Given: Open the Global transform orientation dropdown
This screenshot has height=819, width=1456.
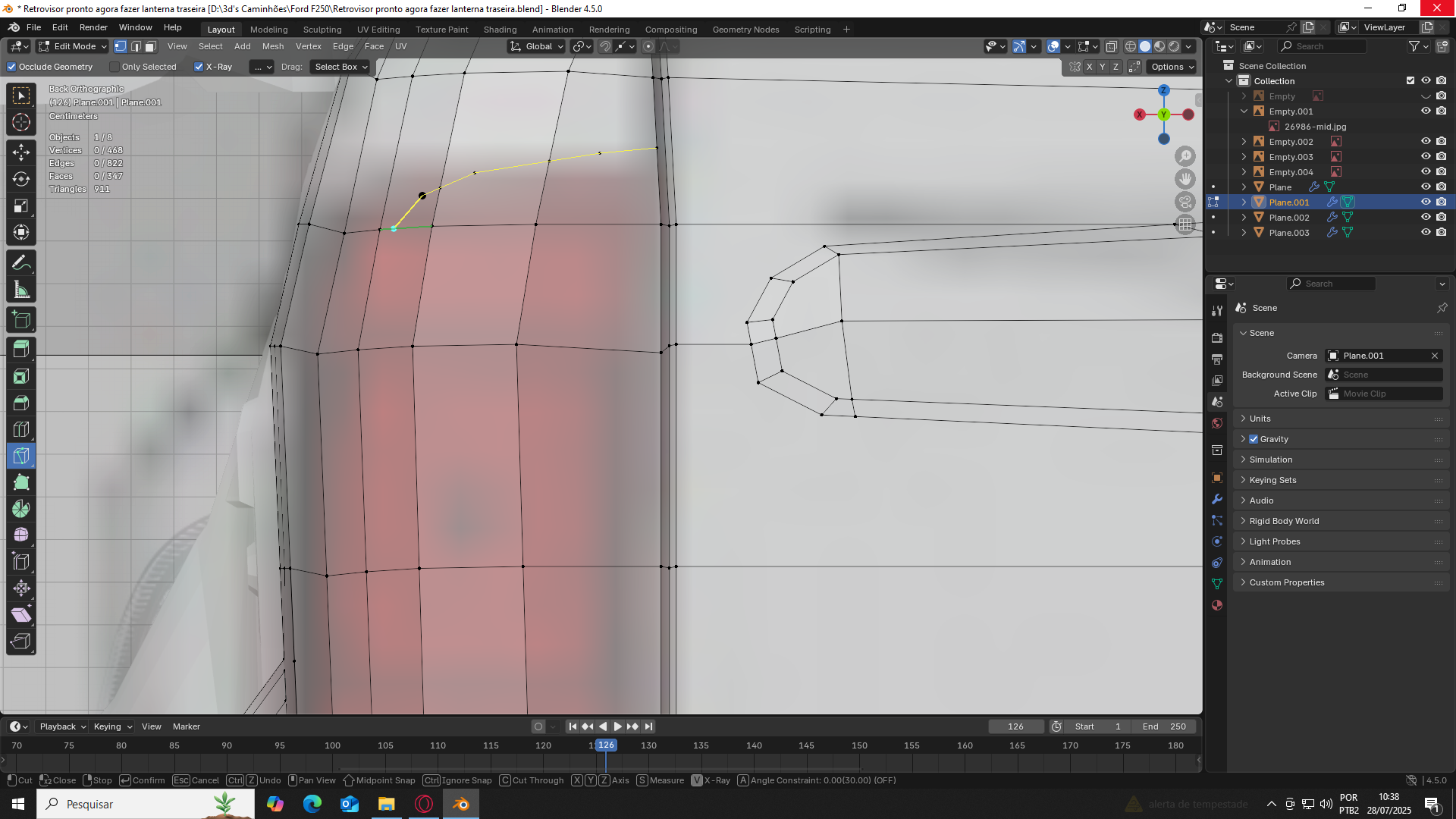Looking at the screenshot, I should [x=538, y=46].
